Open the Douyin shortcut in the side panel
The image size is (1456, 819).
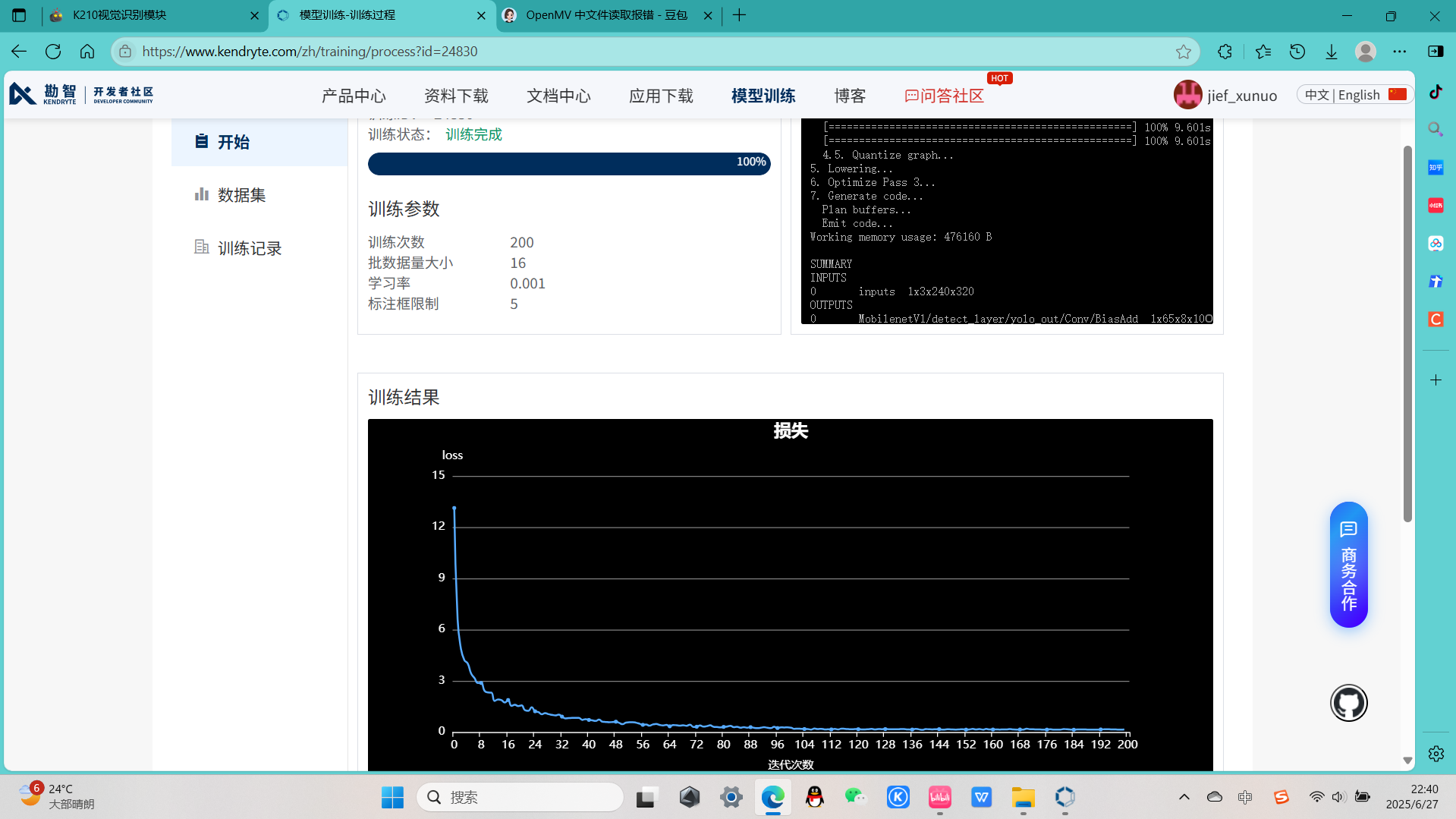coord(1435,92)
